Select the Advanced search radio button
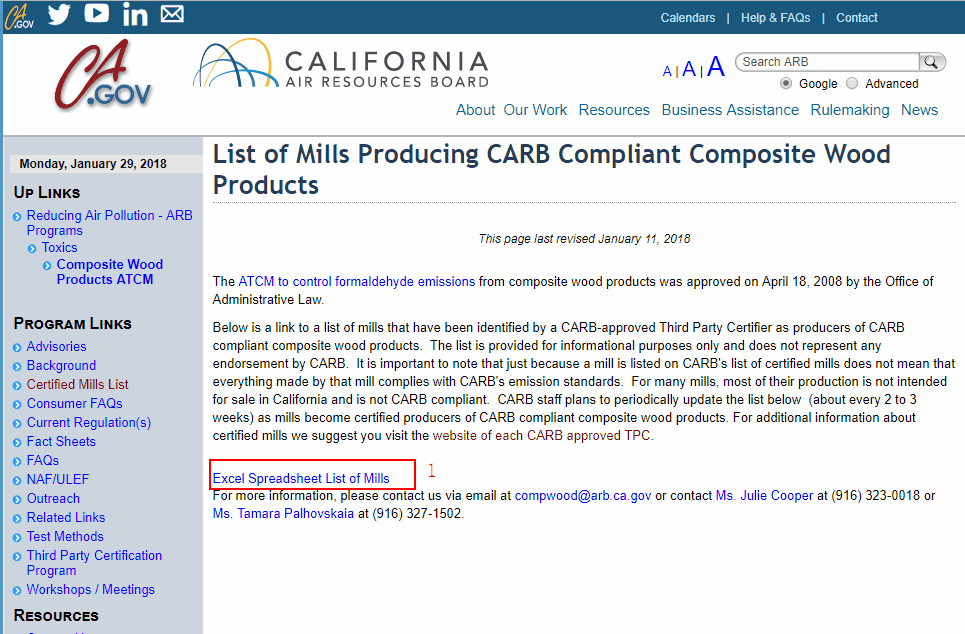Screen dimensions: 965x634 click(x=852, y=83)
